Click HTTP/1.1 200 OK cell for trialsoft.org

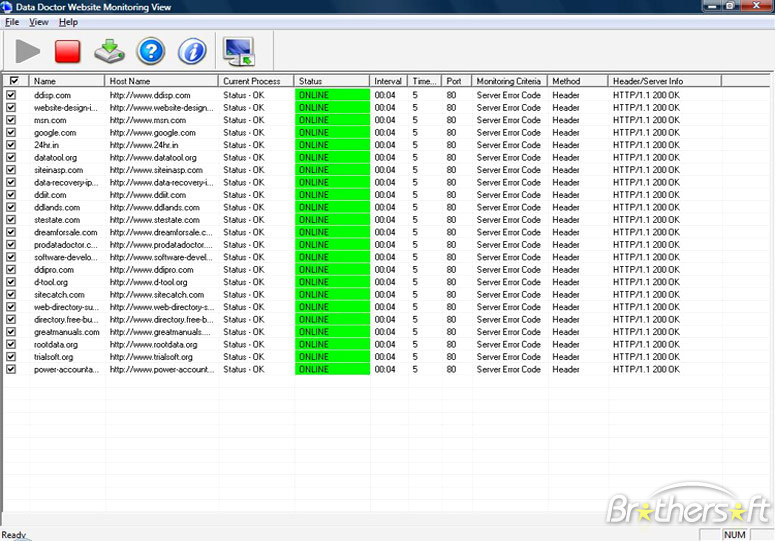point(646,357)
